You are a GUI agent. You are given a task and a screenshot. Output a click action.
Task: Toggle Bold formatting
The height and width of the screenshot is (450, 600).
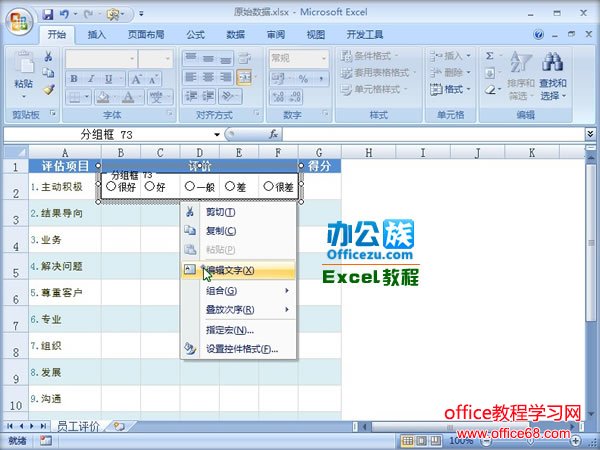pyautogui.click(x=73, y=79)
